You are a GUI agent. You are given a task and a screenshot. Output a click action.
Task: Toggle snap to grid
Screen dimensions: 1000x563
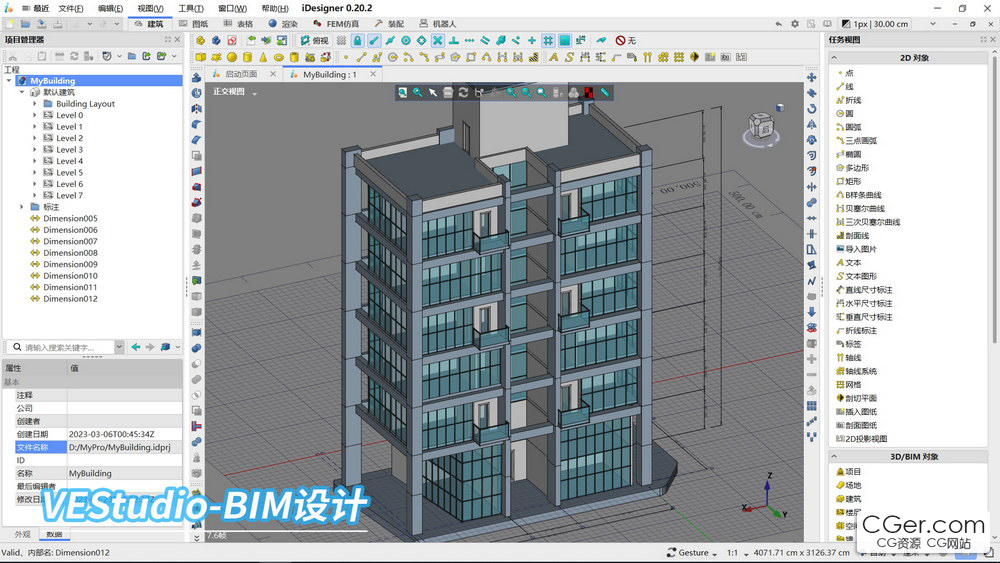[548, 40]
